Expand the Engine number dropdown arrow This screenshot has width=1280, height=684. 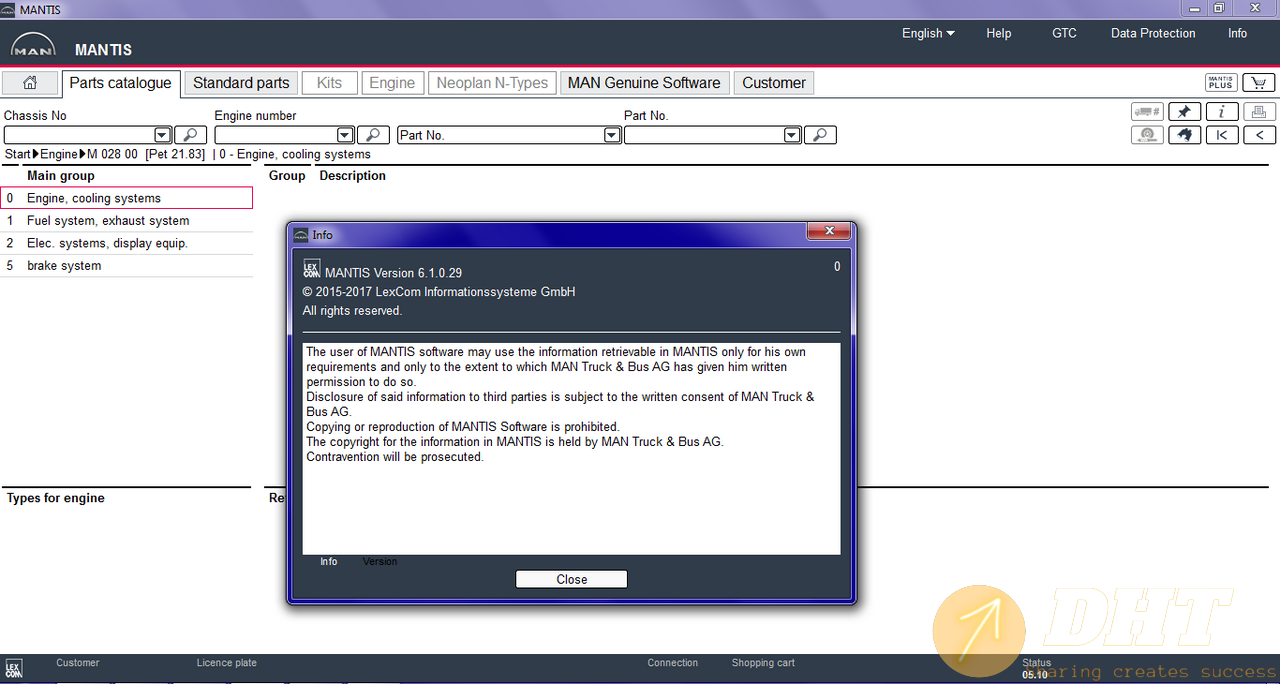[x=345, y=135]
